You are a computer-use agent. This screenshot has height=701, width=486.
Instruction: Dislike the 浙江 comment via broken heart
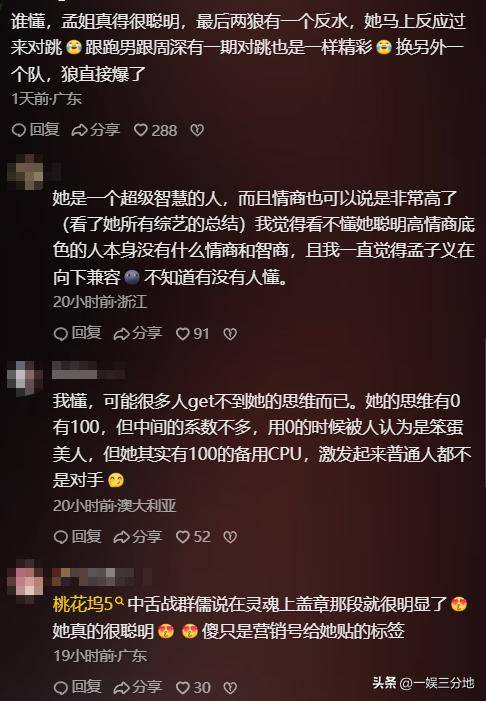click(230, 334)
